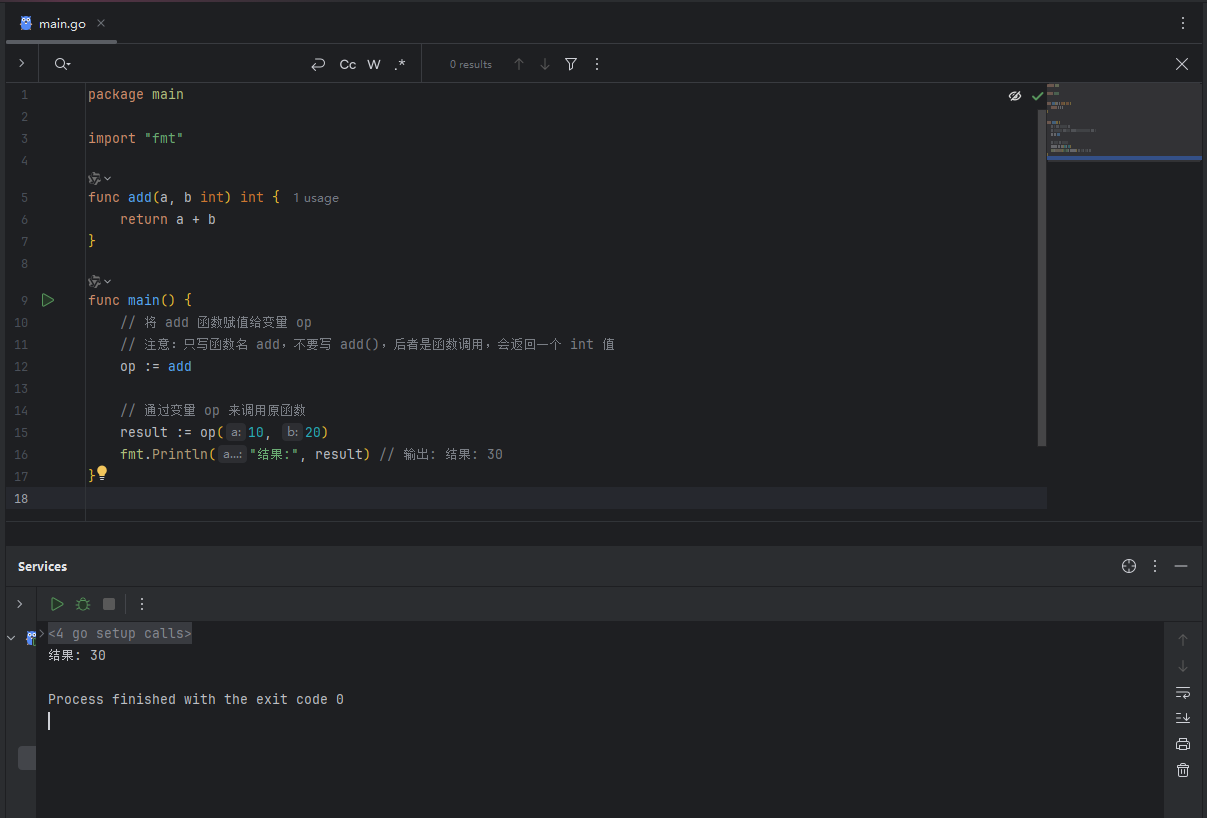
Task: Clear console with trash icon
Action: click(1183, 770)
